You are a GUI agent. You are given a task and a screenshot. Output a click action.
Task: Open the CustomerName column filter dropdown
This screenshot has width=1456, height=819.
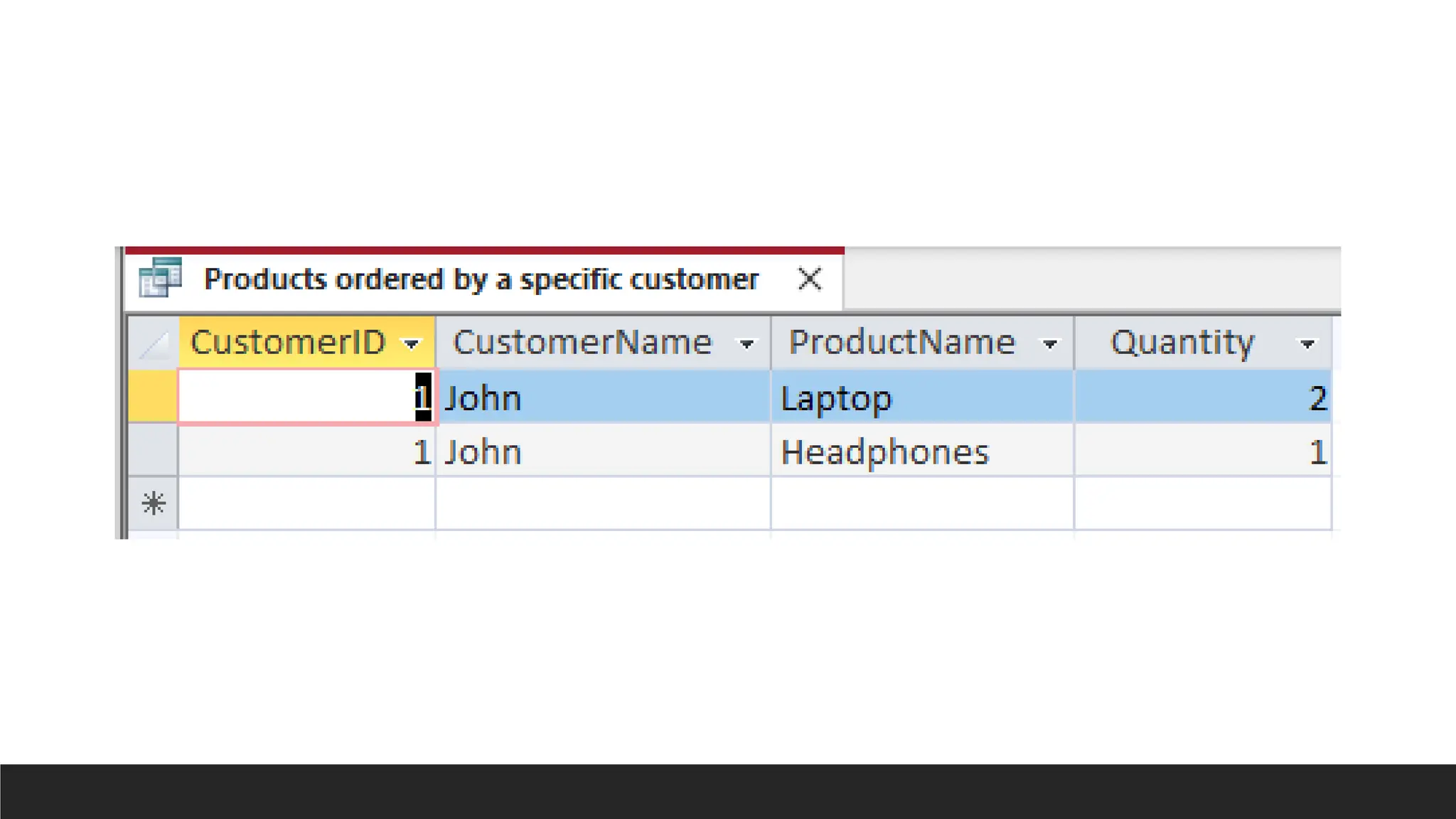[746, 344]
